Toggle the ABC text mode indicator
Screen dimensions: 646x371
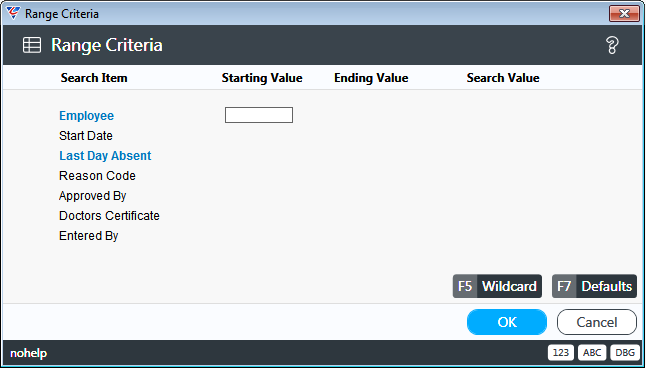pyautogui.click(x=592, y=352)
